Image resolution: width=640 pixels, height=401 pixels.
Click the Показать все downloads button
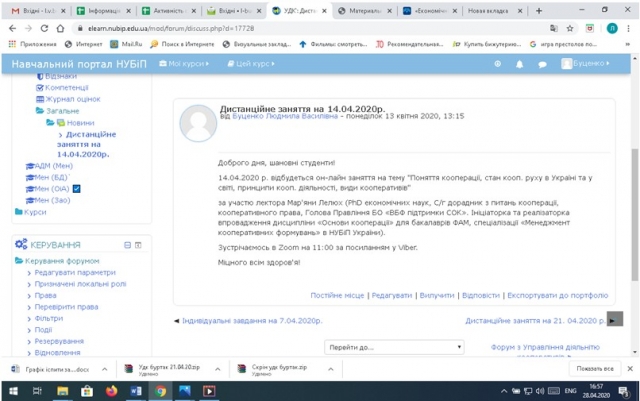pyautogui.click(x=595, y=369)
